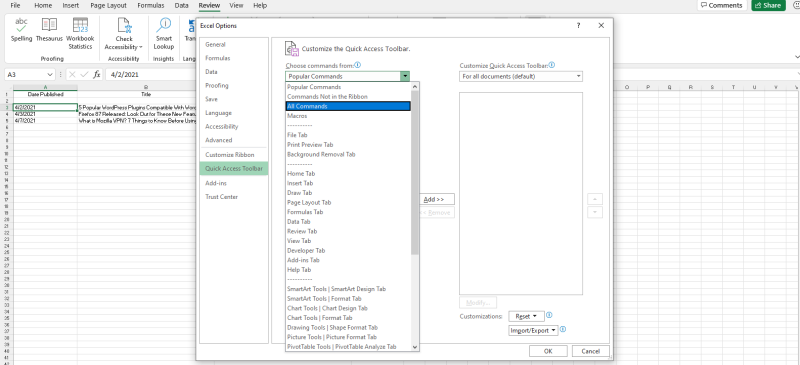Click the Modify... button

click(x=478, y=303)
